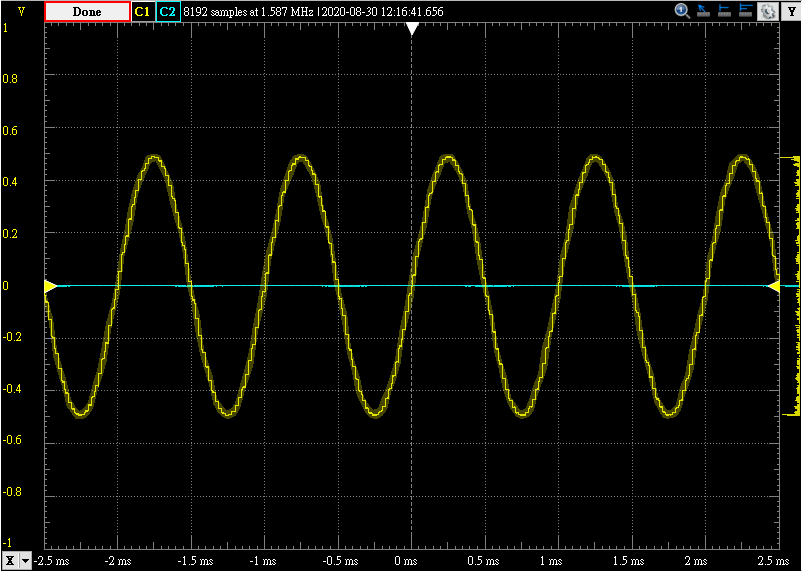Click the '0.8' voltage axis label
Viewport: 802px width, 573px height.
click(8, 79)
